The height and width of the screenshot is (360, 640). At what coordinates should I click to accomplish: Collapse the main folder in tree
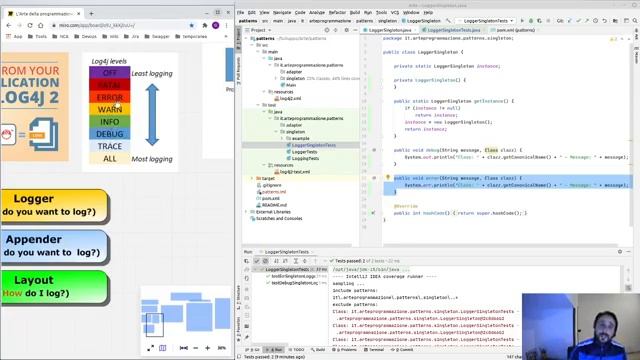pyautogui.click(x=258, y=52)
